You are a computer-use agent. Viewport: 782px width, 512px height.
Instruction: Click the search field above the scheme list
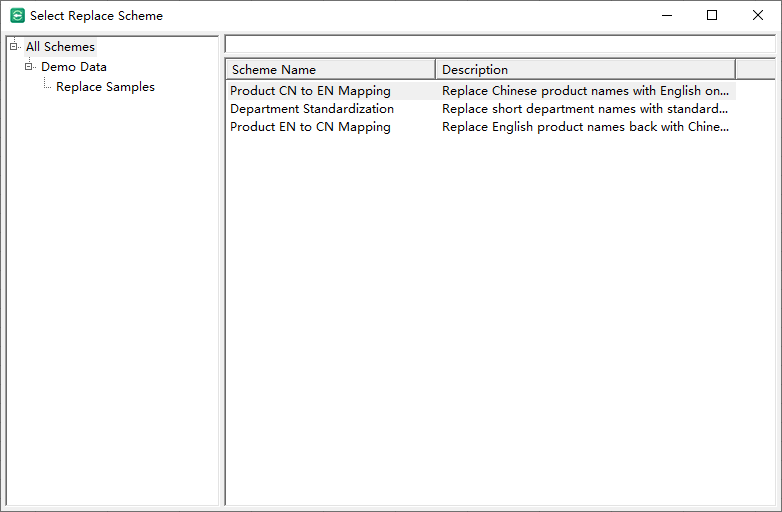500,44
